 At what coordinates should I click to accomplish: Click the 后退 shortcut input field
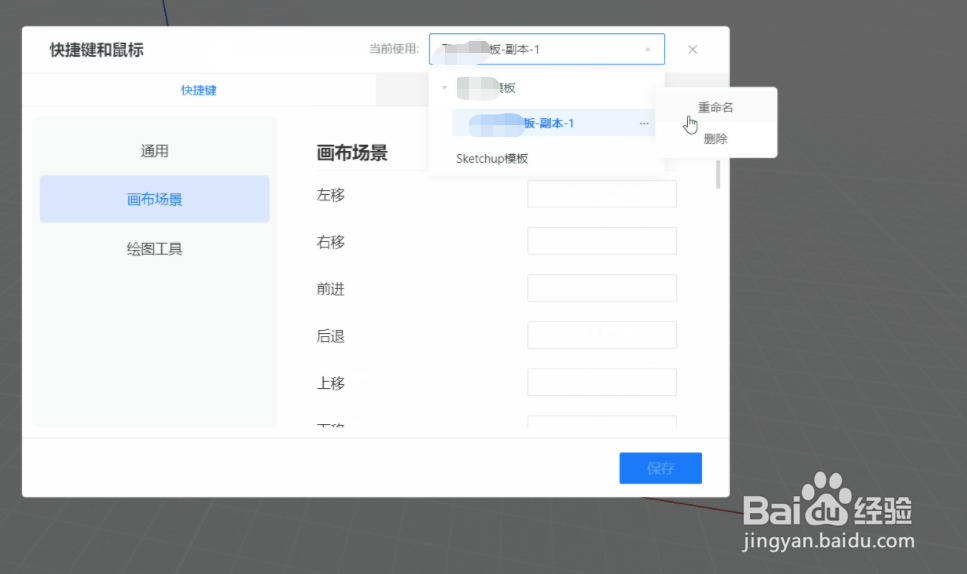pyautogui.click(x=602, y=335)
